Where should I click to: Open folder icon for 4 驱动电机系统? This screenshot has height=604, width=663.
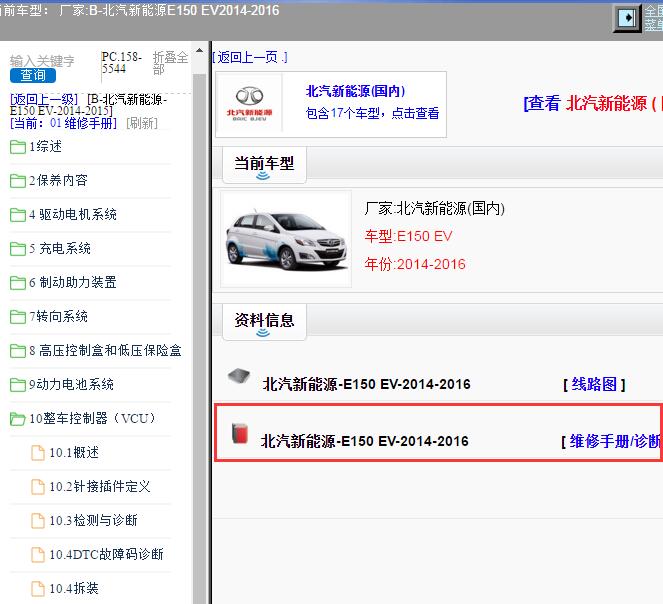pos(18,214)
